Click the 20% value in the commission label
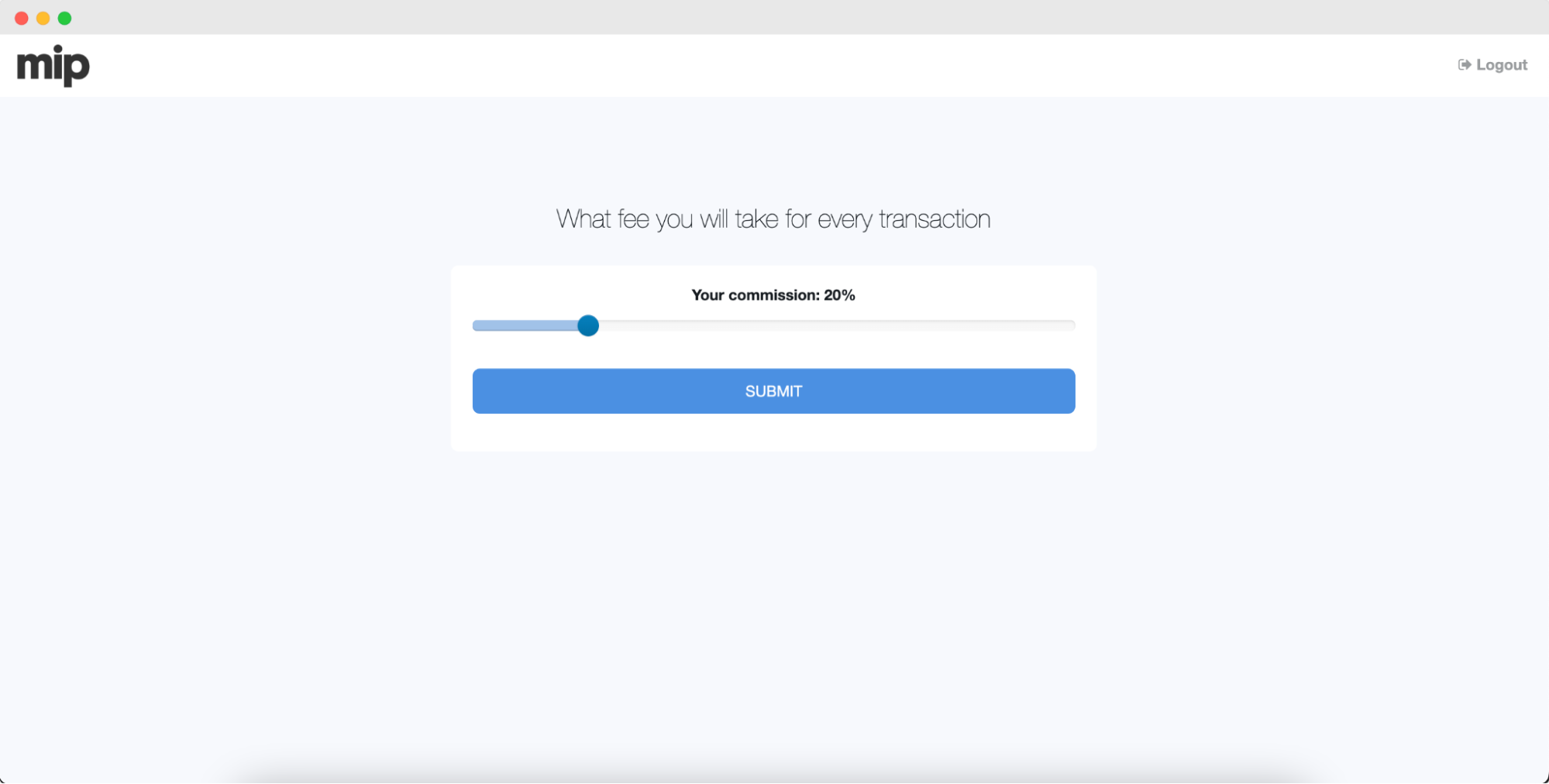 [839, 295]
